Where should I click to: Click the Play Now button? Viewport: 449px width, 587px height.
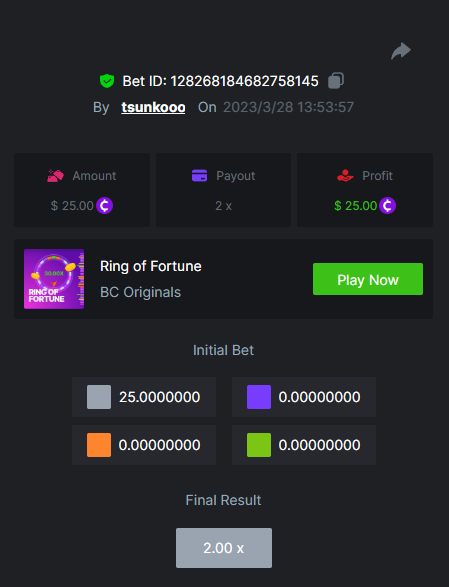pos(368,279)
